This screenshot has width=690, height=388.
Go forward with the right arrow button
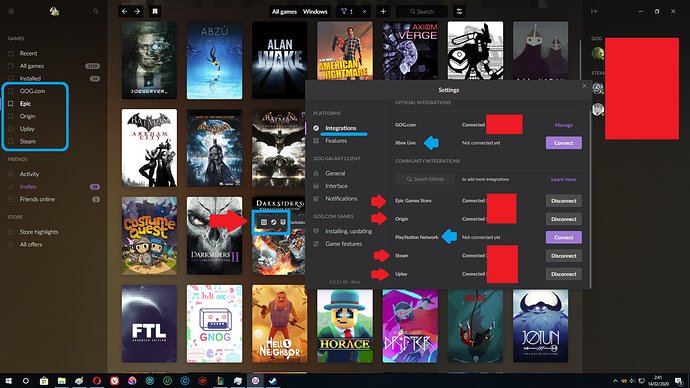137,11
